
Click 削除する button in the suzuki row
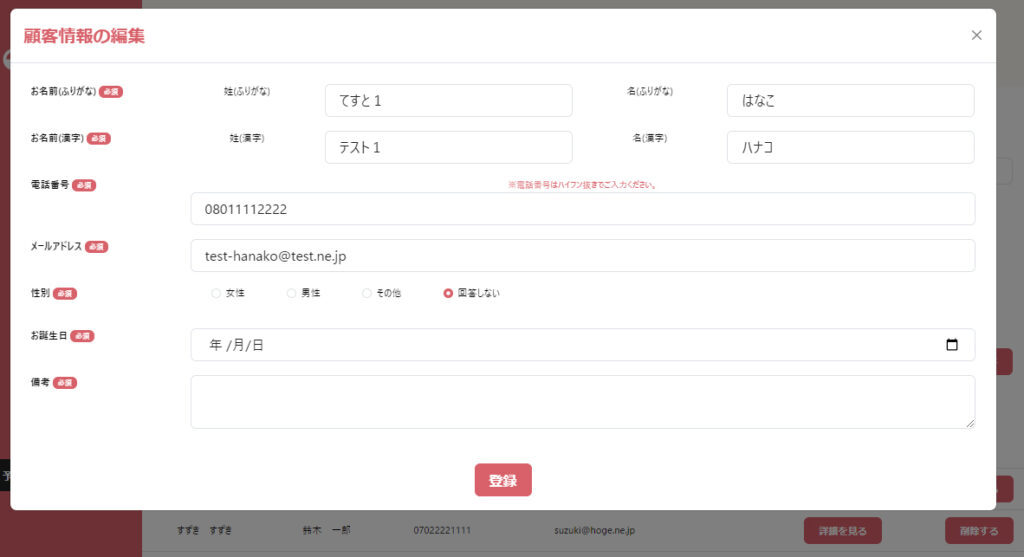978,530
